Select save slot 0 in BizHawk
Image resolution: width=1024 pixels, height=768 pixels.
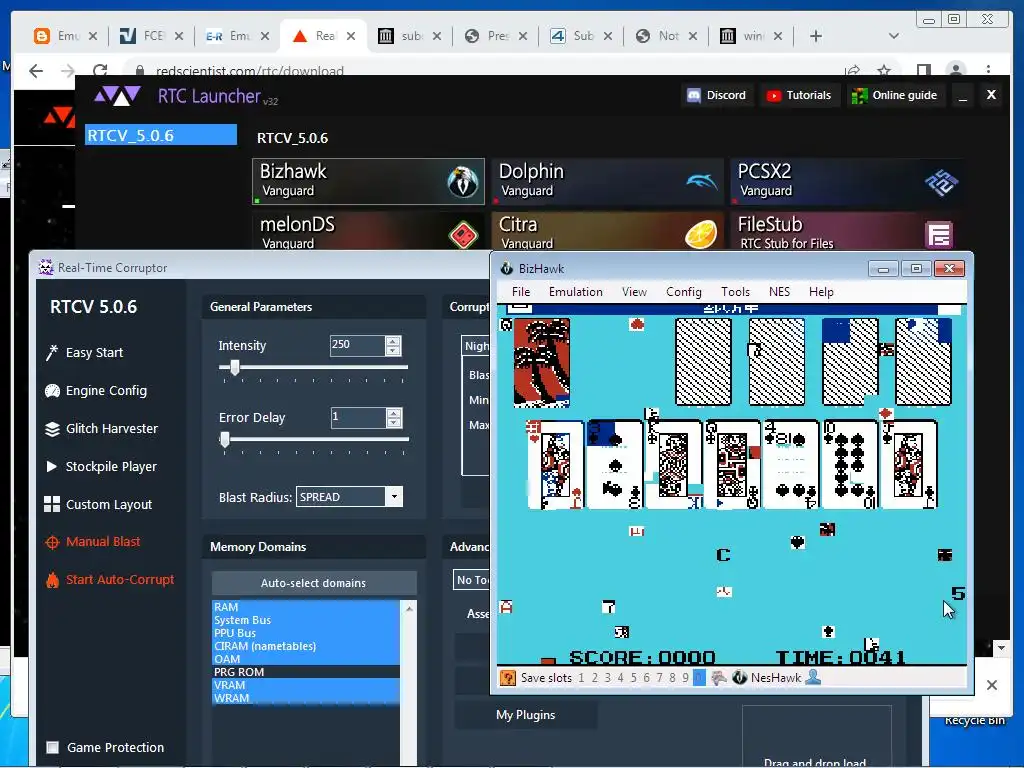(x=699, y=678)
